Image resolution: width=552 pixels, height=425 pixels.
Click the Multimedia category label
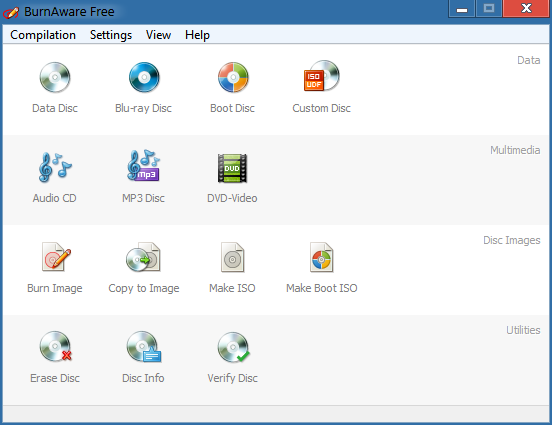click(x=515, y=150)
